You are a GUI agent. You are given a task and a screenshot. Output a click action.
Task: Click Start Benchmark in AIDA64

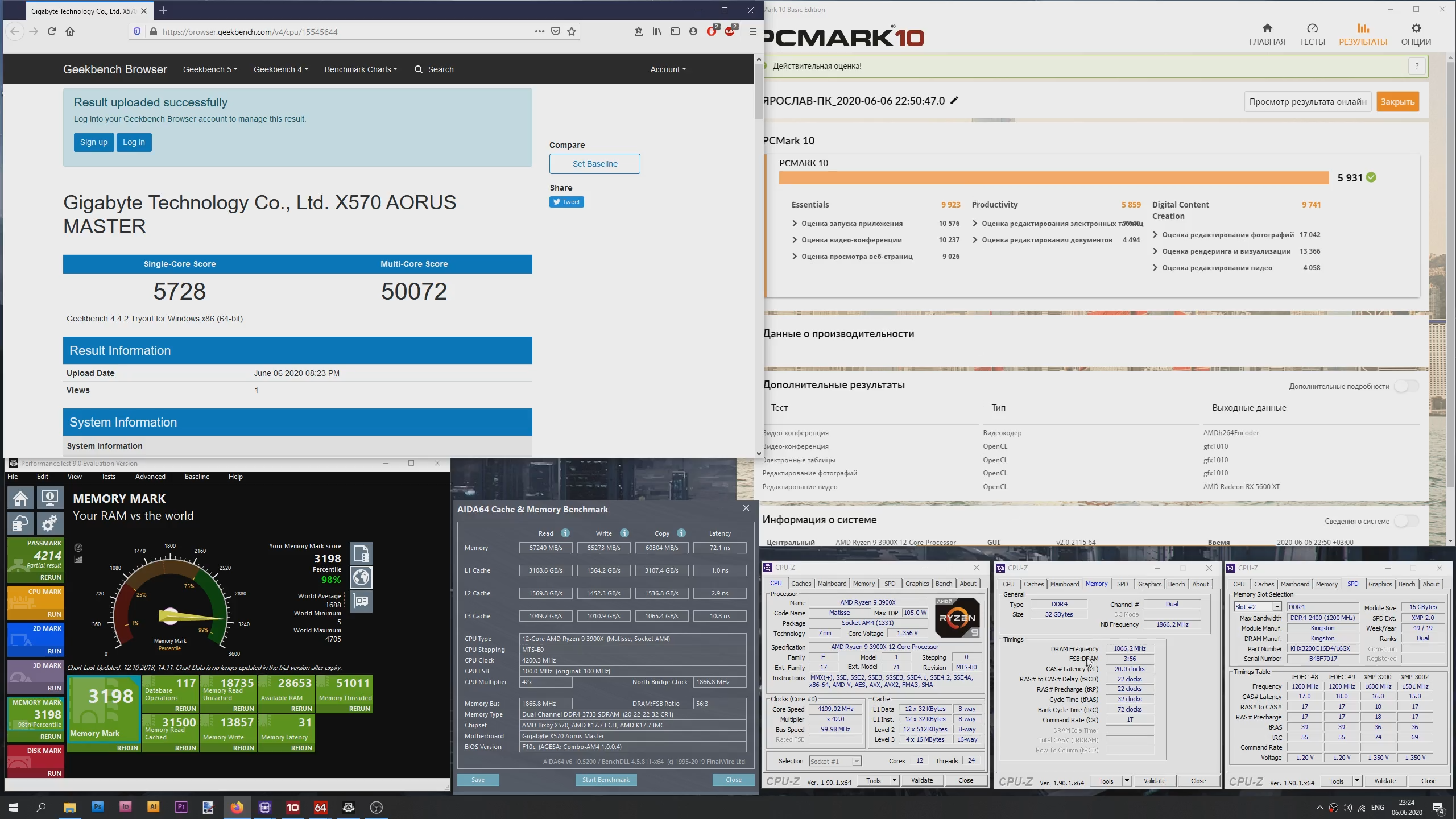click(x=606, y=780)
